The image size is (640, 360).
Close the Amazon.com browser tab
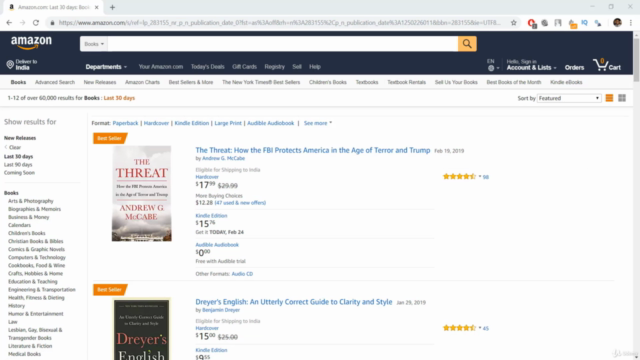click(x=96, y=7)
